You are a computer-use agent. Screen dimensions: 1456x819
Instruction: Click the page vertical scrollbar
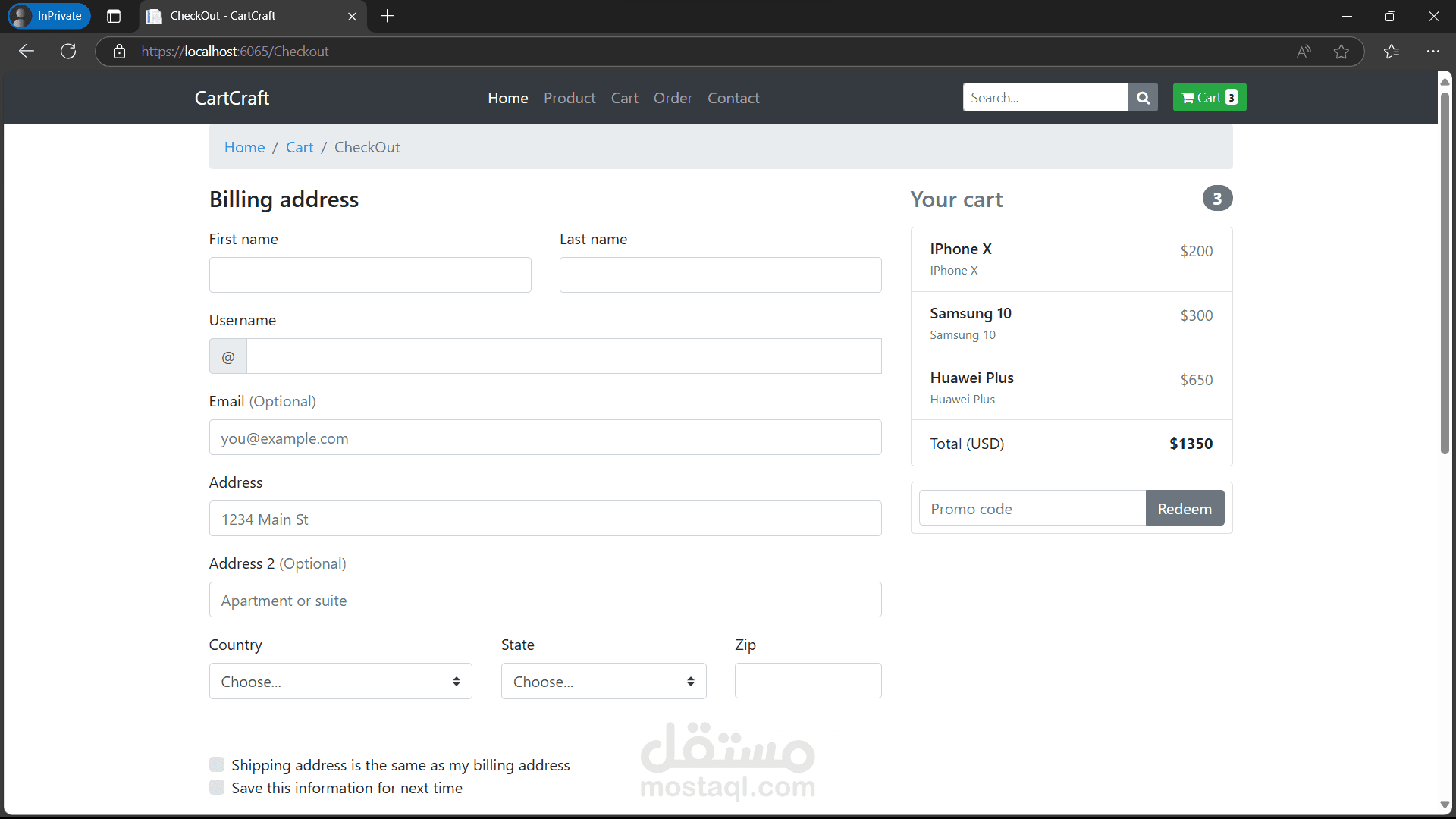click(1445, 273)
